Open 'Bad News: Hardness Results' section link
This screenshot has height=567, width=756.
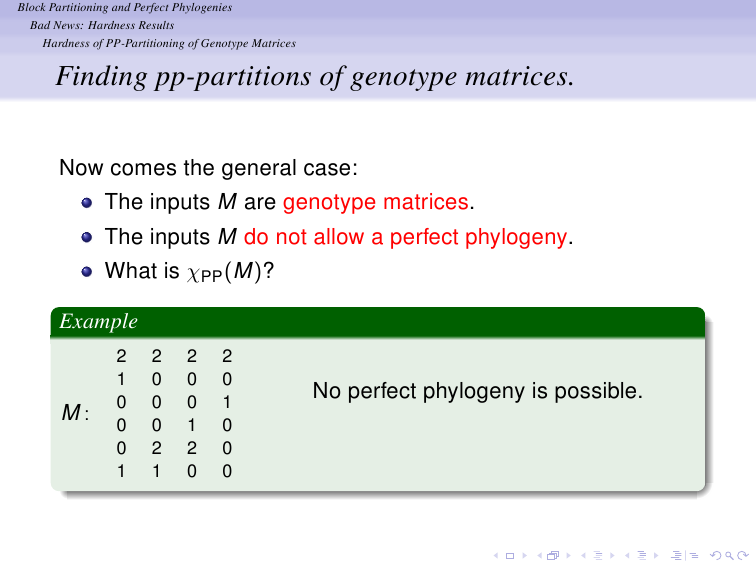(x=102, y=25)
